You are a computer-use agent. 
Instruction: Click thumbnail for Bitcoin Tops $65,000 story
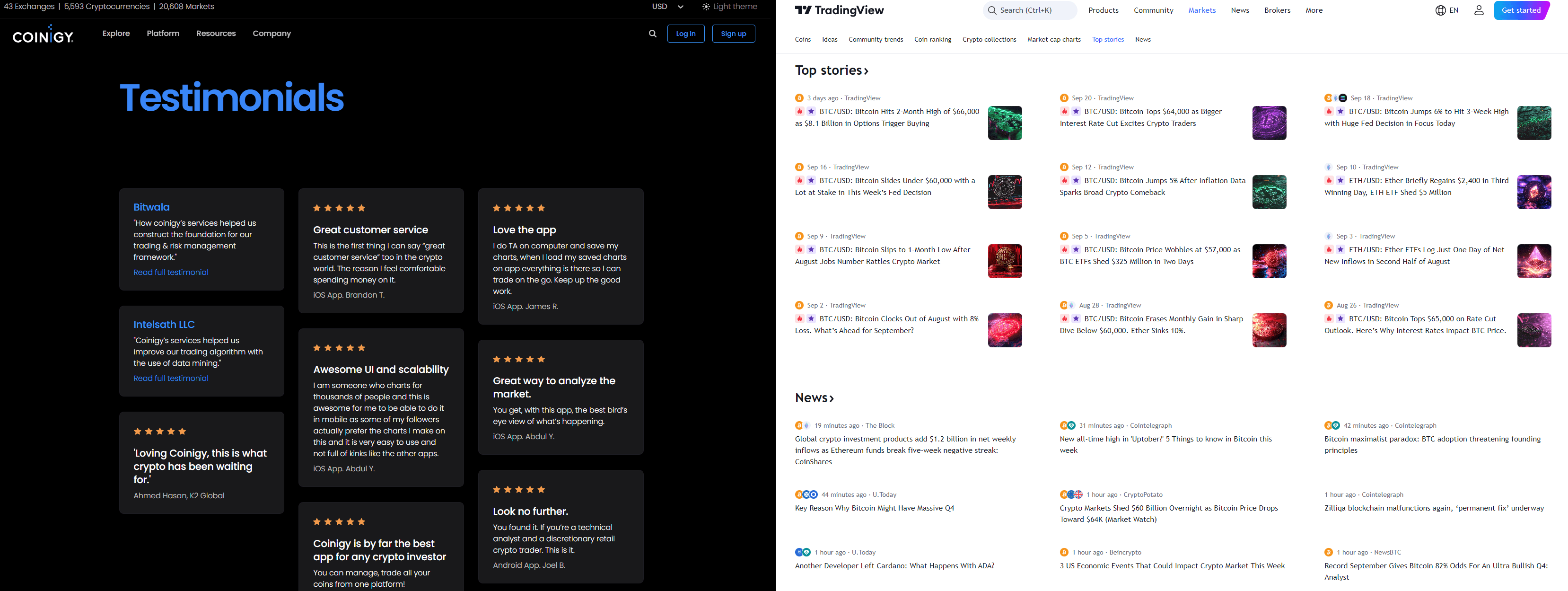1534,330
